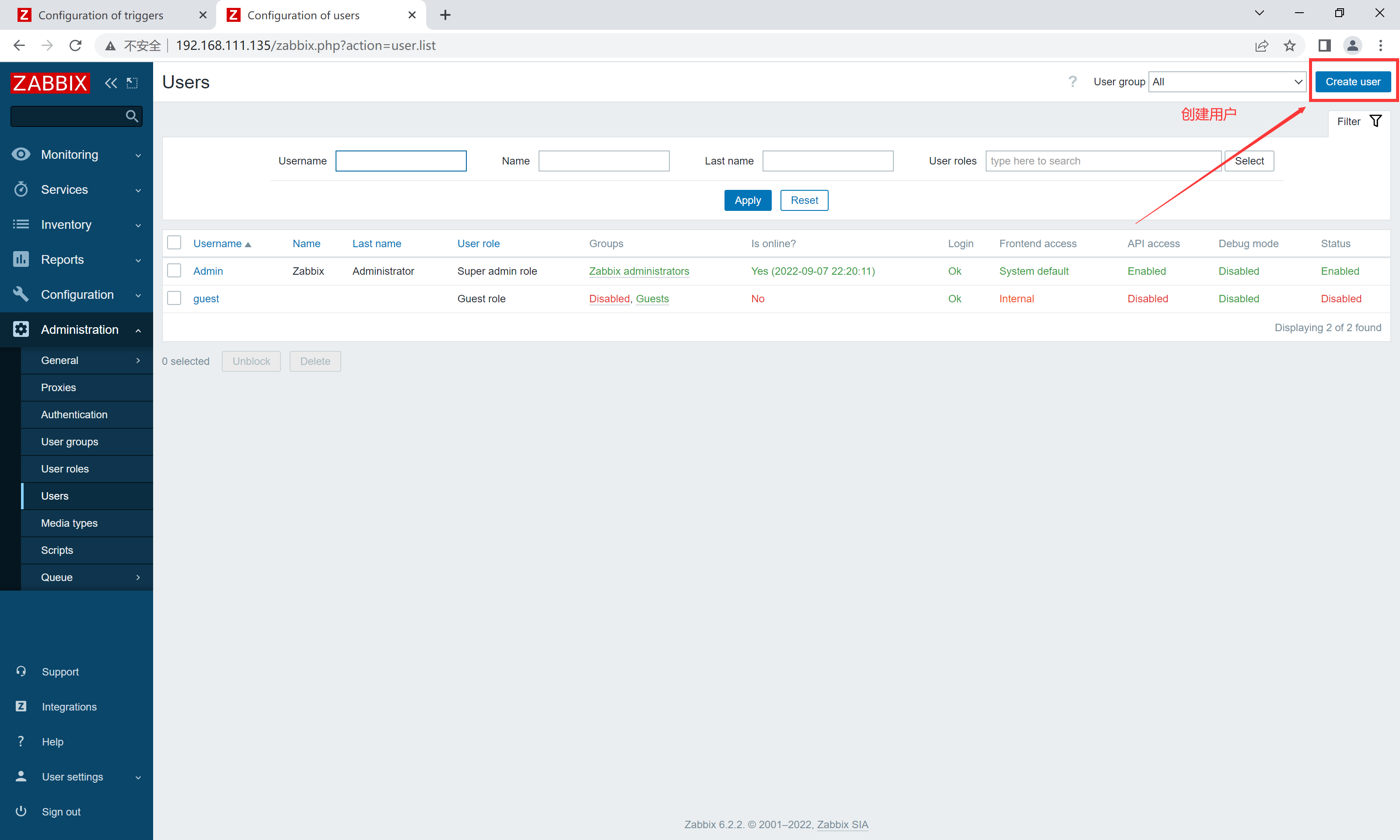The width and height of the screenshot is (1400, 840).
Task: Focus the User roles search field
Action: [1103, 161]
